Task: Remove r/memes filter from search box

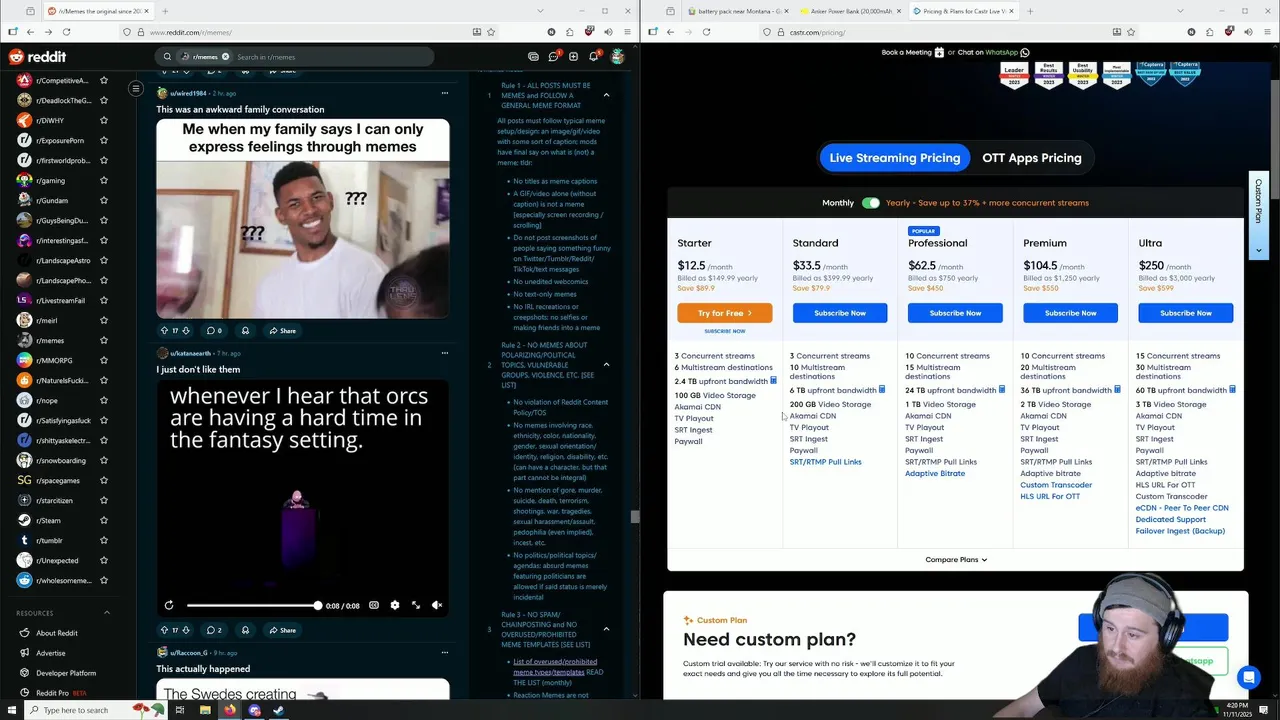Action: [225, 57]
